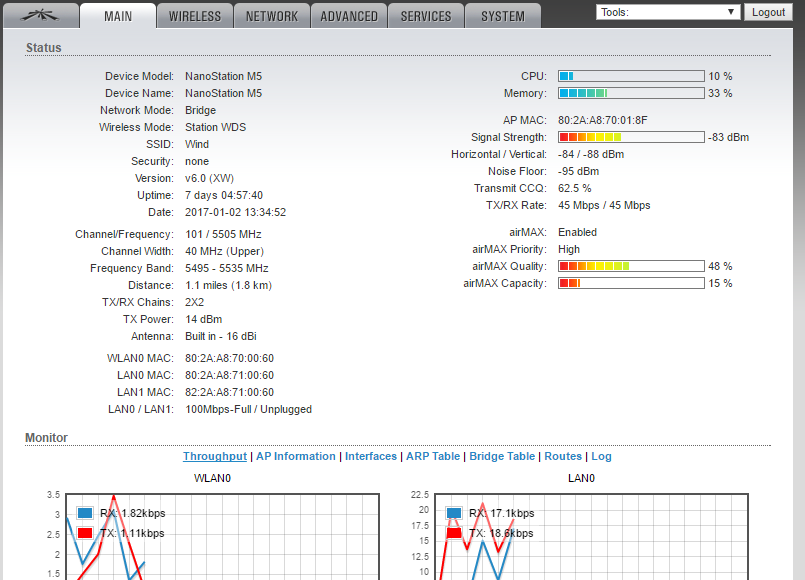805x580 pixels.
Task: Open the AP Information link
Action: pos(296,456)
